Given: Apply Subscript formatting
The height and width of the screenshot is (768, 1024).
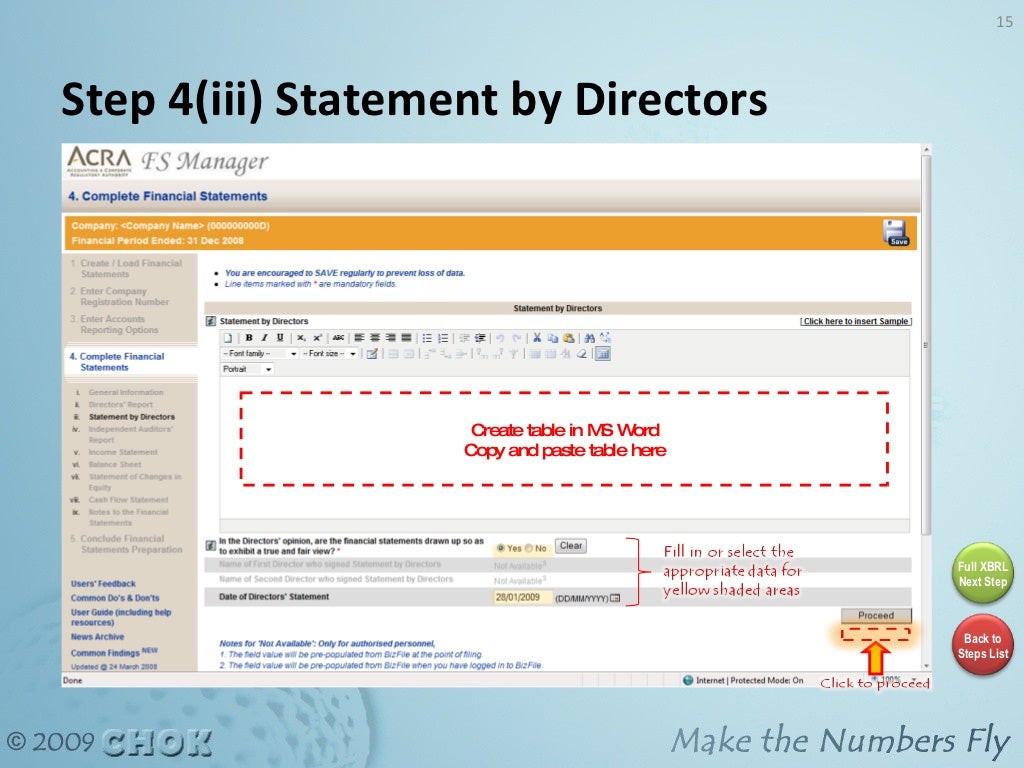Looking at the screenshot, I should click(x=301, y=338).
